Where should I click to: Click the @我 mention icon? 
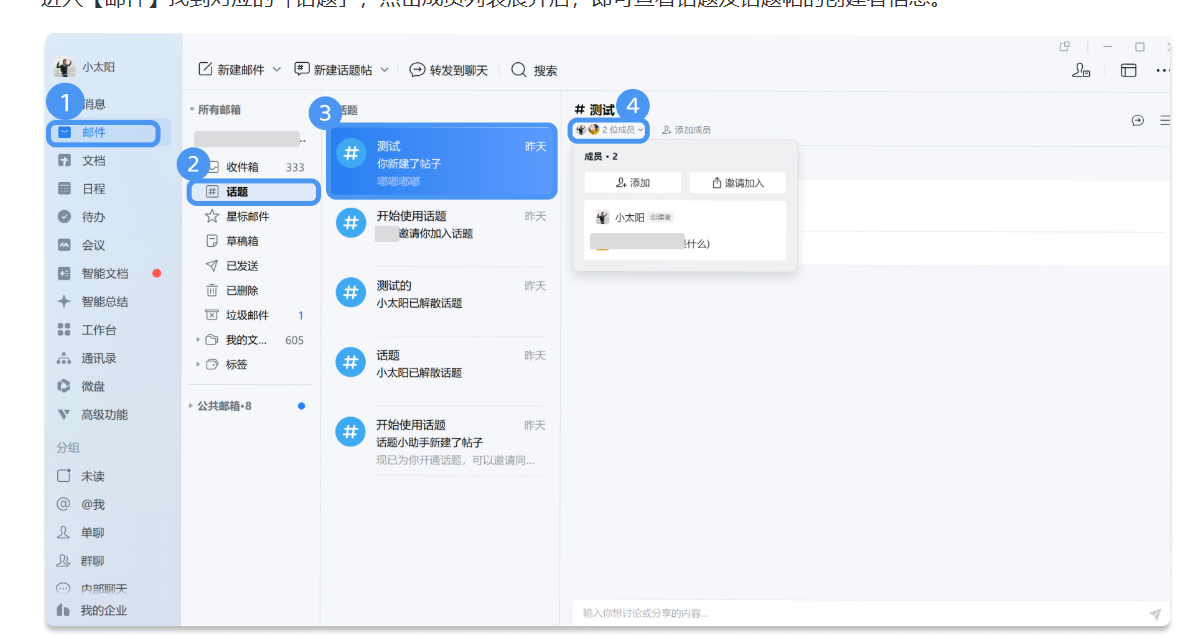click(x=64, y=504)
